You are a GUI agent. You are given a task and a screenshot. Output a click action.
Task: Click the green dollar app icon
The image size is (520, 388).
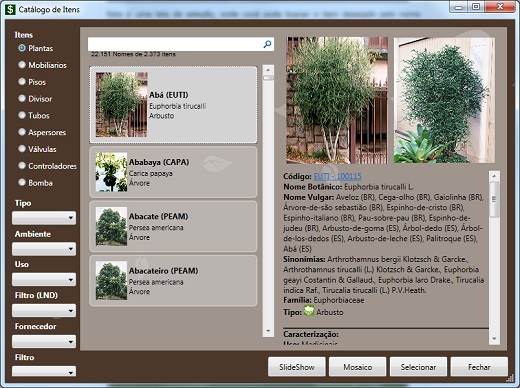[x=10, y=9]
